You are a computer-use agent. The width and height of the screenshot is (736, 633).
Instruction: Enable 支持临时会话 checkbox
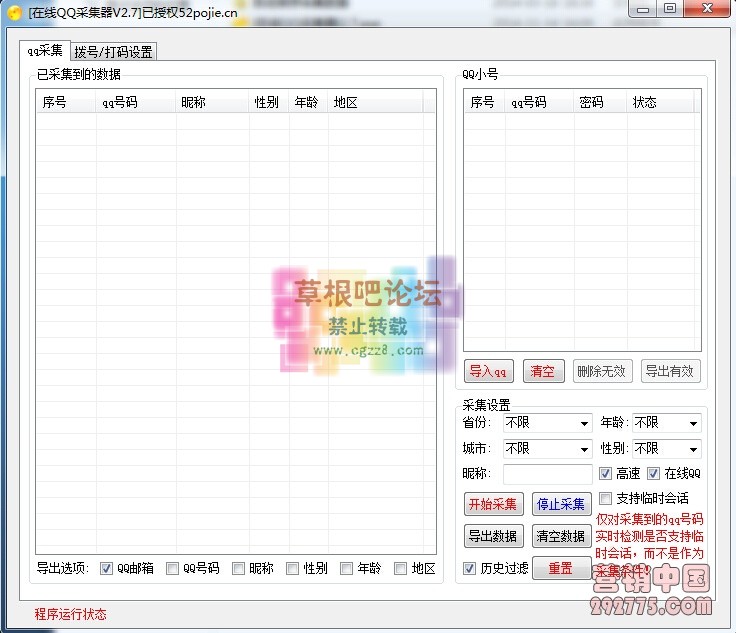(606, 498)
